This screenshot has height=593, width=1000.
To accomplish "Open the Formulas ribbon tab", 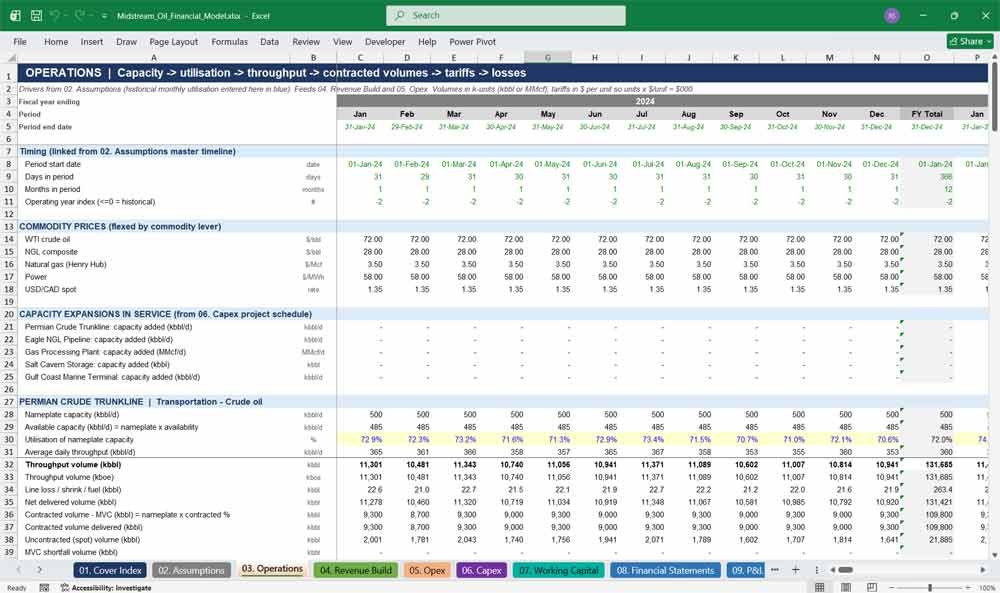I will pyautogui.click(x=230, y=41).
